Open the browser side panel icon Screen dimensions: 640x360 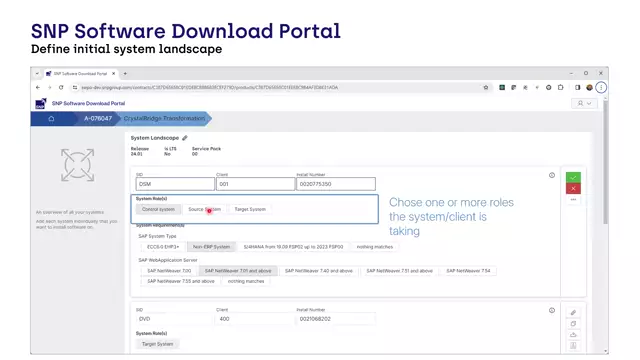[x=578, y=87]
